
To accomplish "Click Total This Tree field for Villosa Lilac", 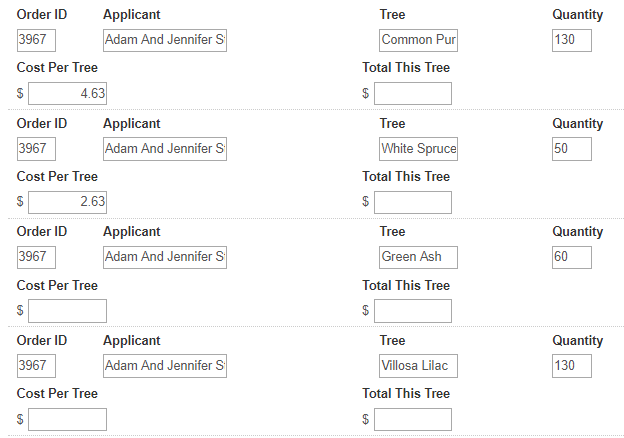I will coord(413,419).
